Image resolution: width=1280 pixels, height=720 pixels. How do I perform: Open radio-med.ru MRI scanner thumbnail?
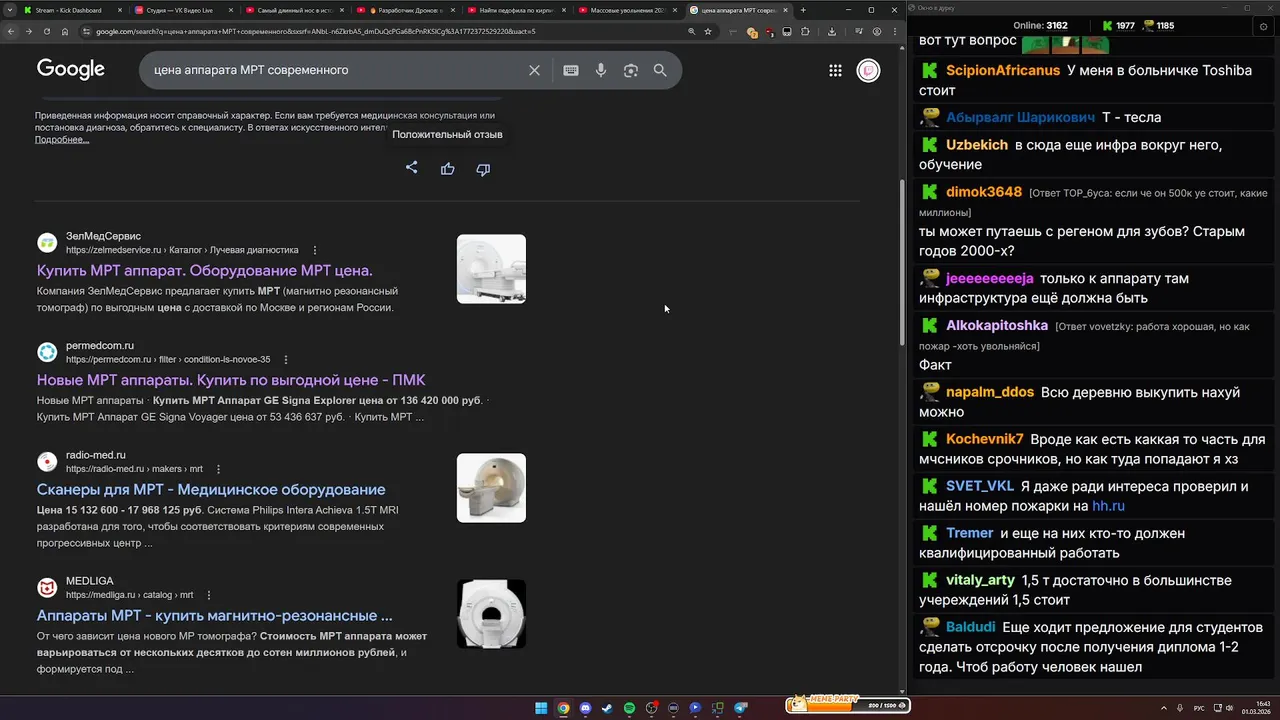(x=491, y=488)
